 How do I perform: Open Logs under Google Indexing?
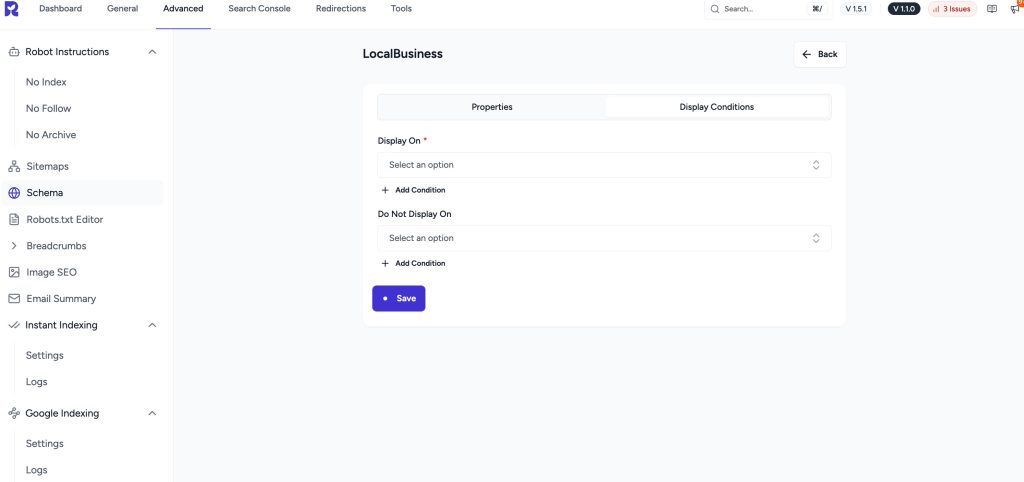tap(37, 470)
